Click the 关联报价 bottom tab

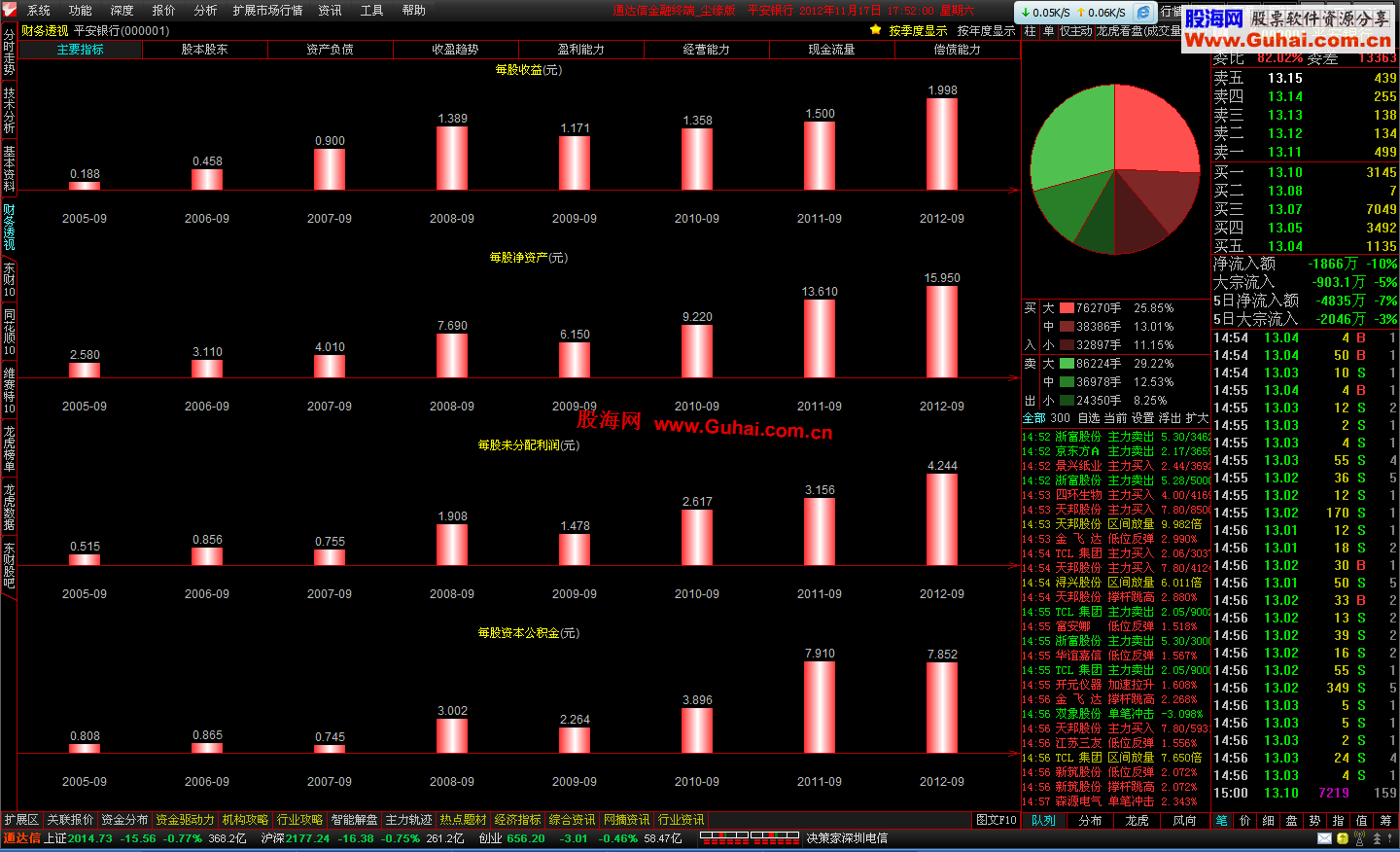click(x=70, y=820)
